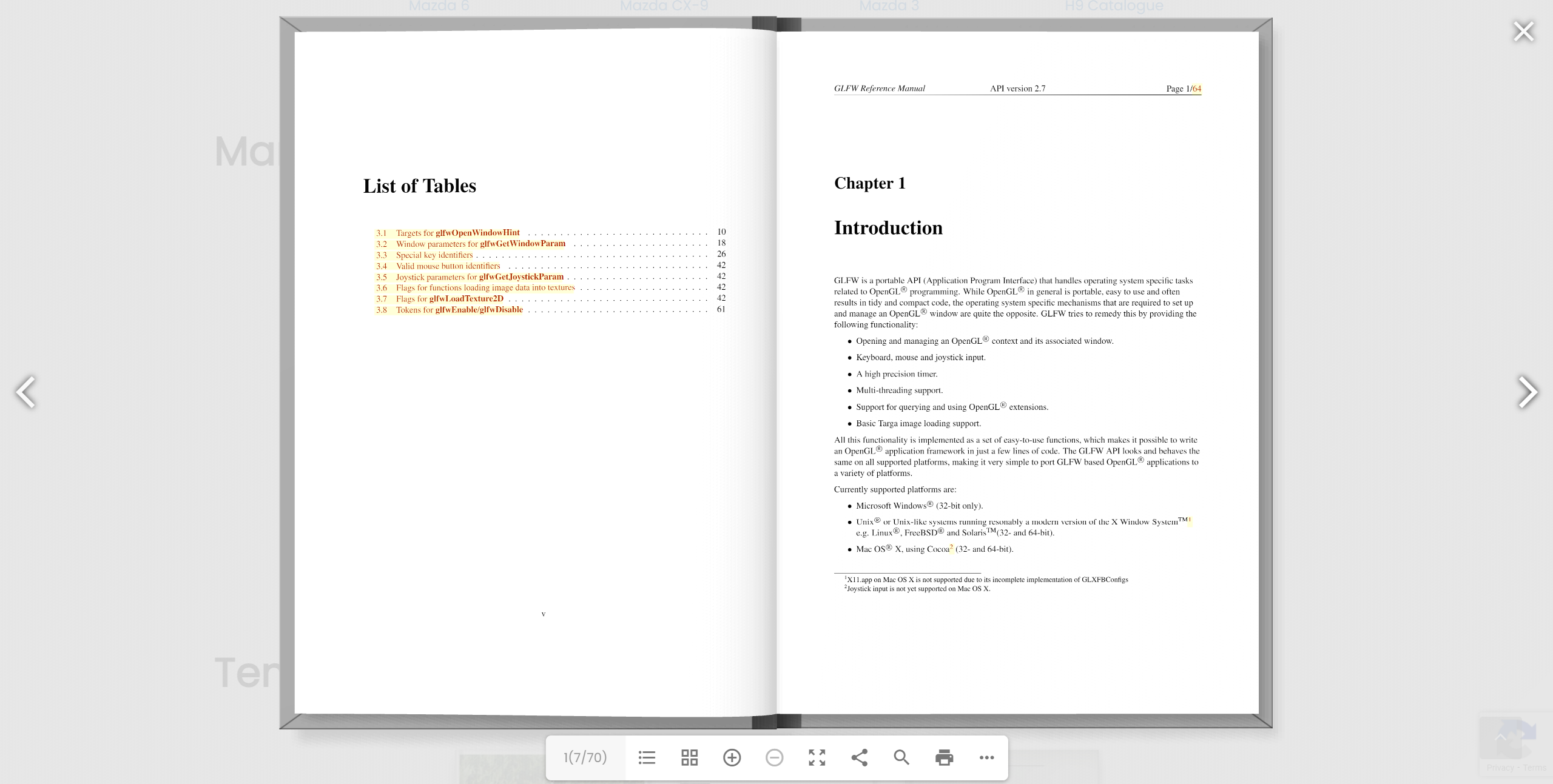This screenshot has height=784, width=1553.
Task: Click the HX Catalogue tab
Action: tap(1114, 7)
